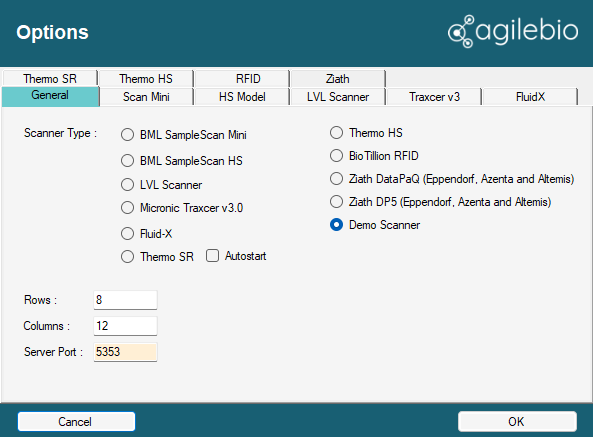Confirm settings with the OK button
Viewport: 593px width, 437px height.
[517, 422]
